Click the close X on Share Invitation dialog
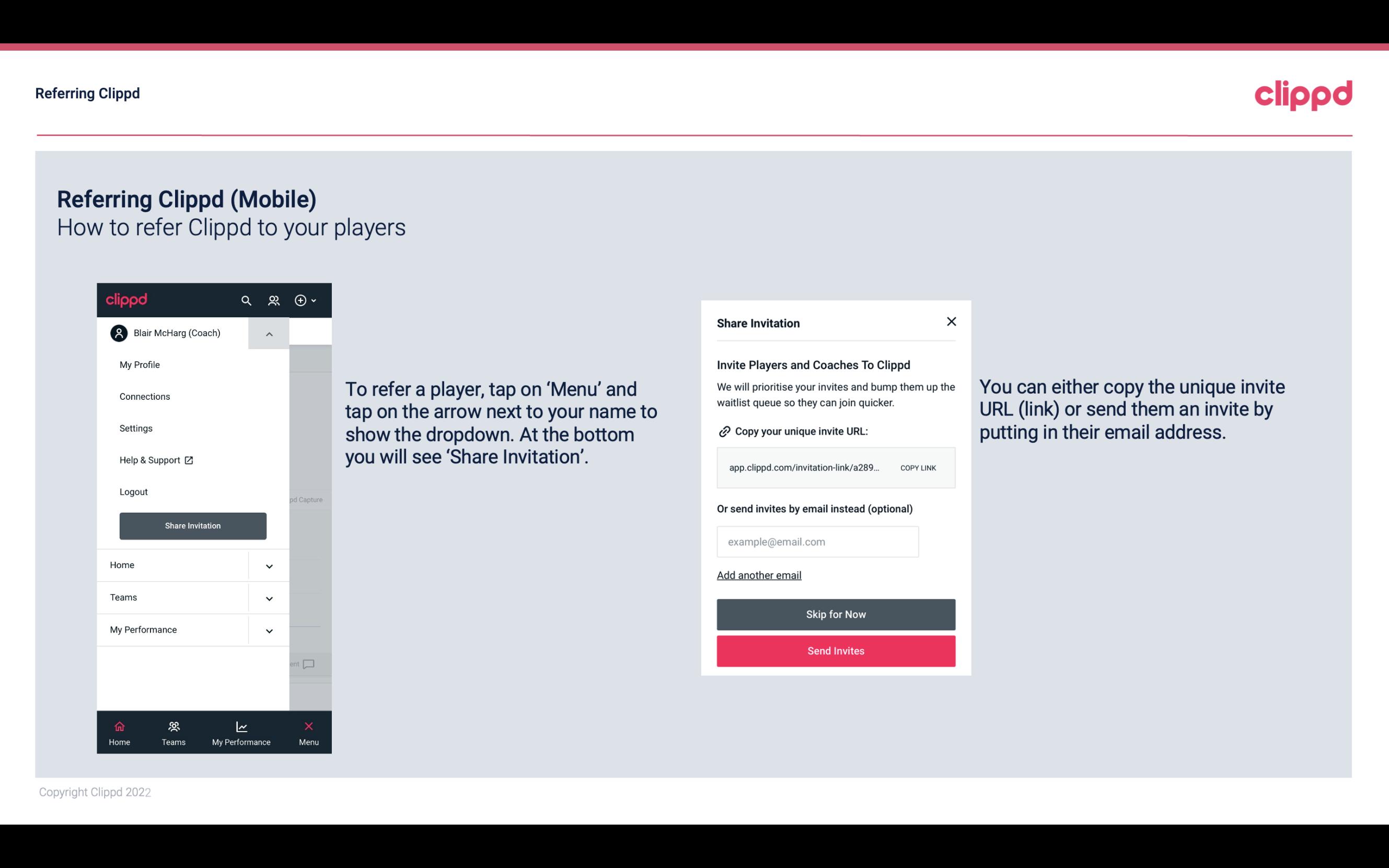This screenshot has width=1389, height=868. coord(949,321)
